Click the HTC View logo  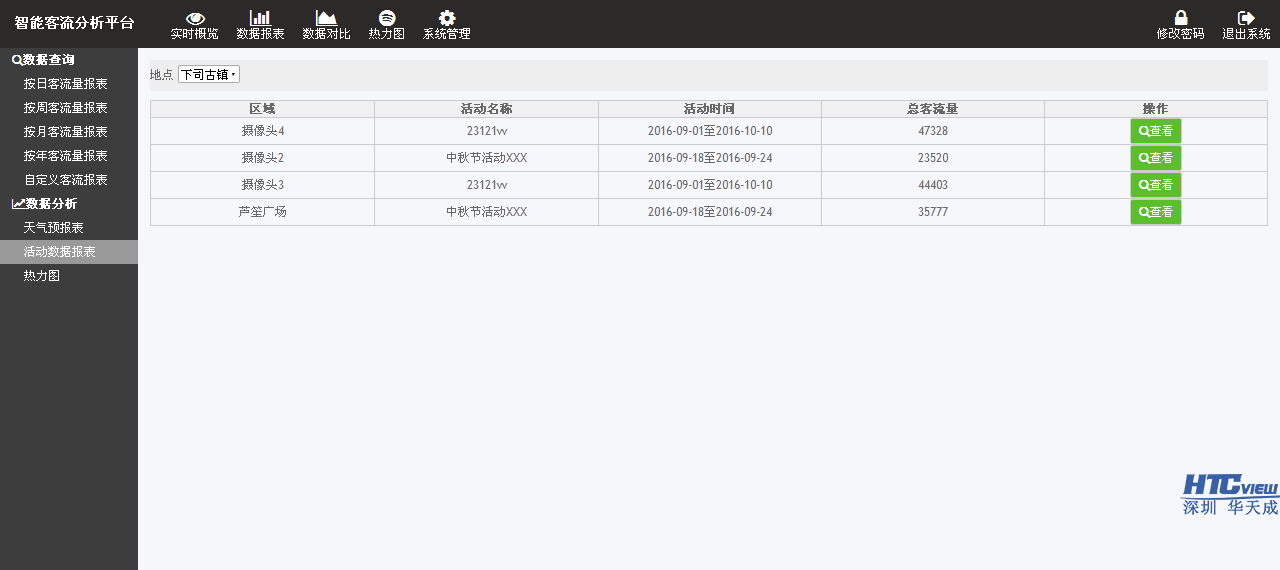(1230, 494)
